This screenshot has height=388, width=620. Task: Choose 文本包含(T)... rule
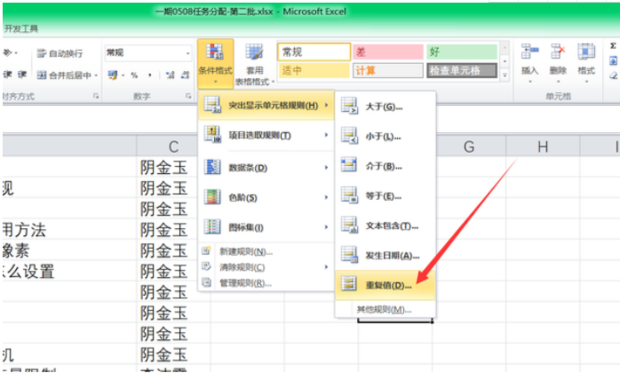(x=386, y=226)
